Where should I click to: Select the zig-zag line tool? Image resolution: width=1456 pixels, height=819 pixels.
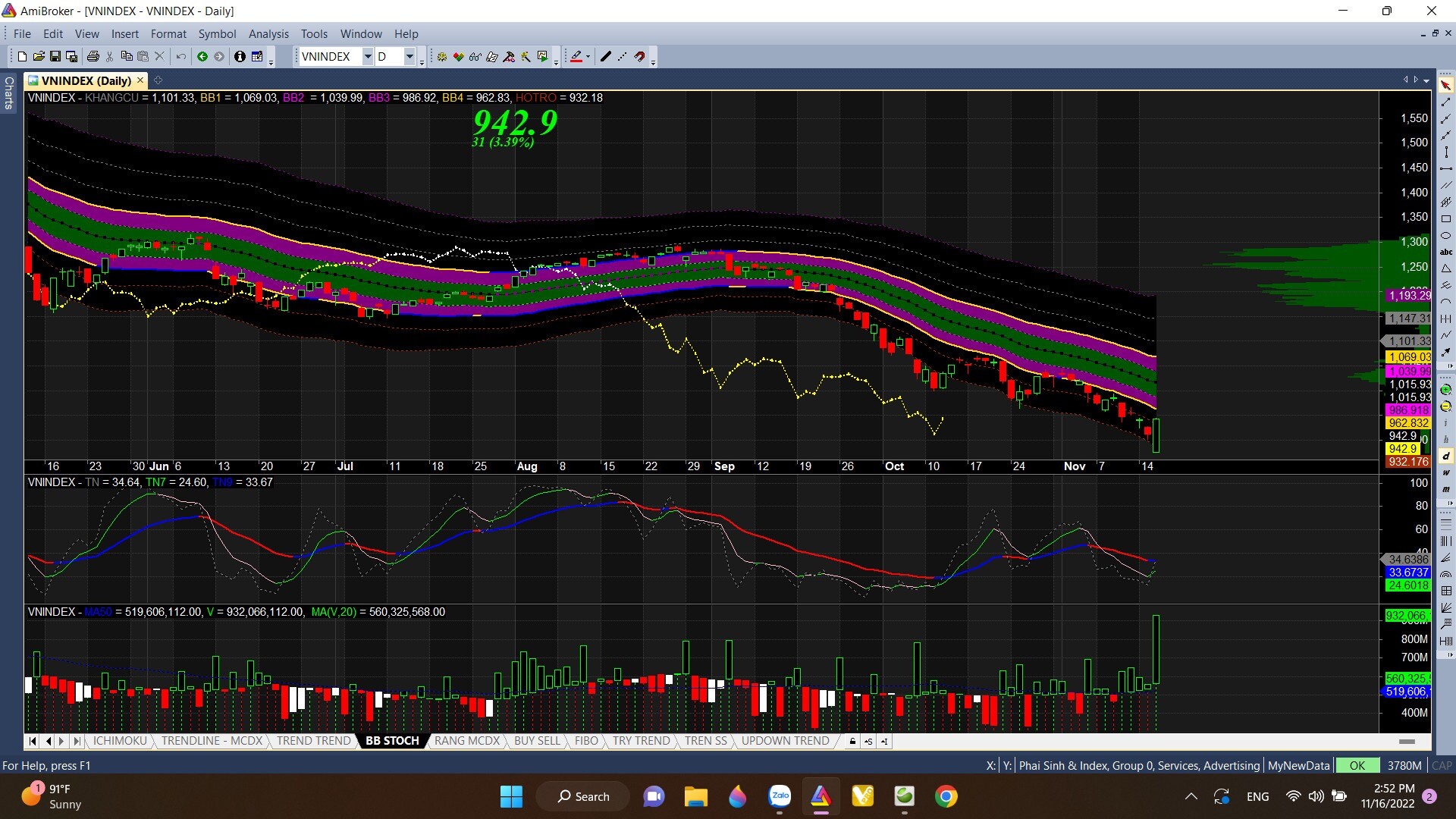(1445, 335)
